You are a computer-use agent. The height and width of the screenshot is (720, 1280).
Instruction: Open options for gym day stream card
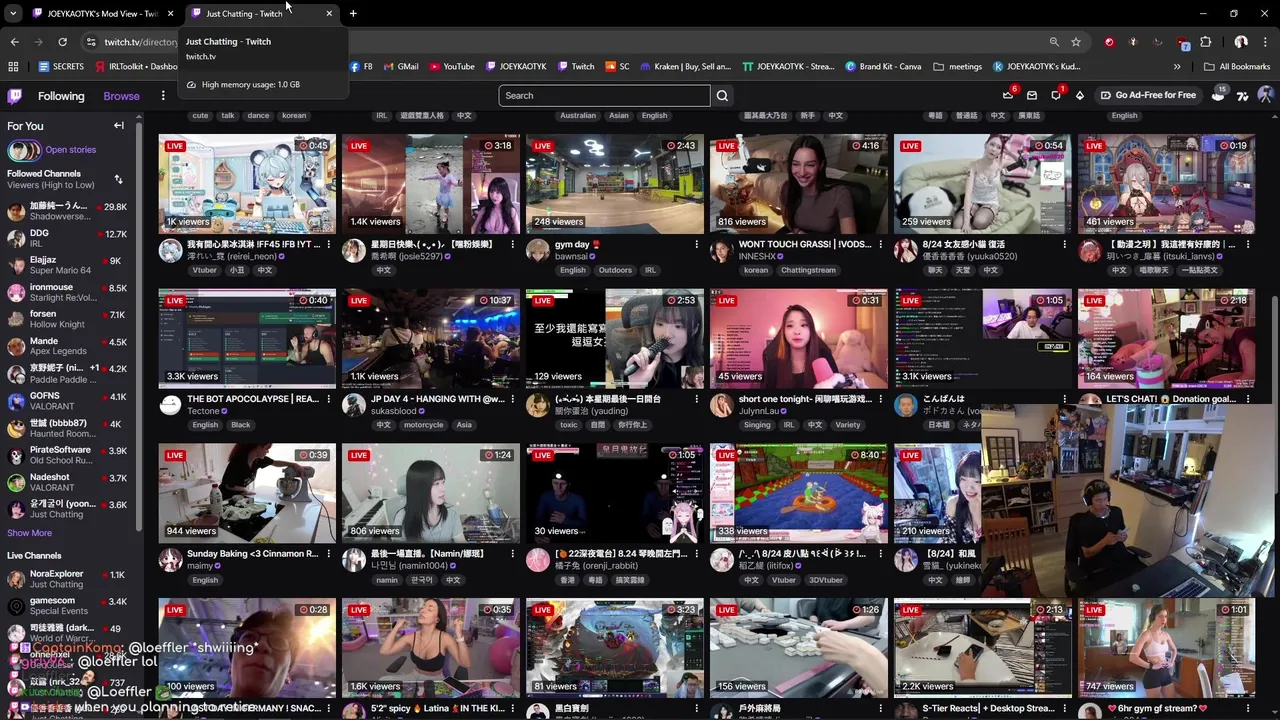[697, 244]
